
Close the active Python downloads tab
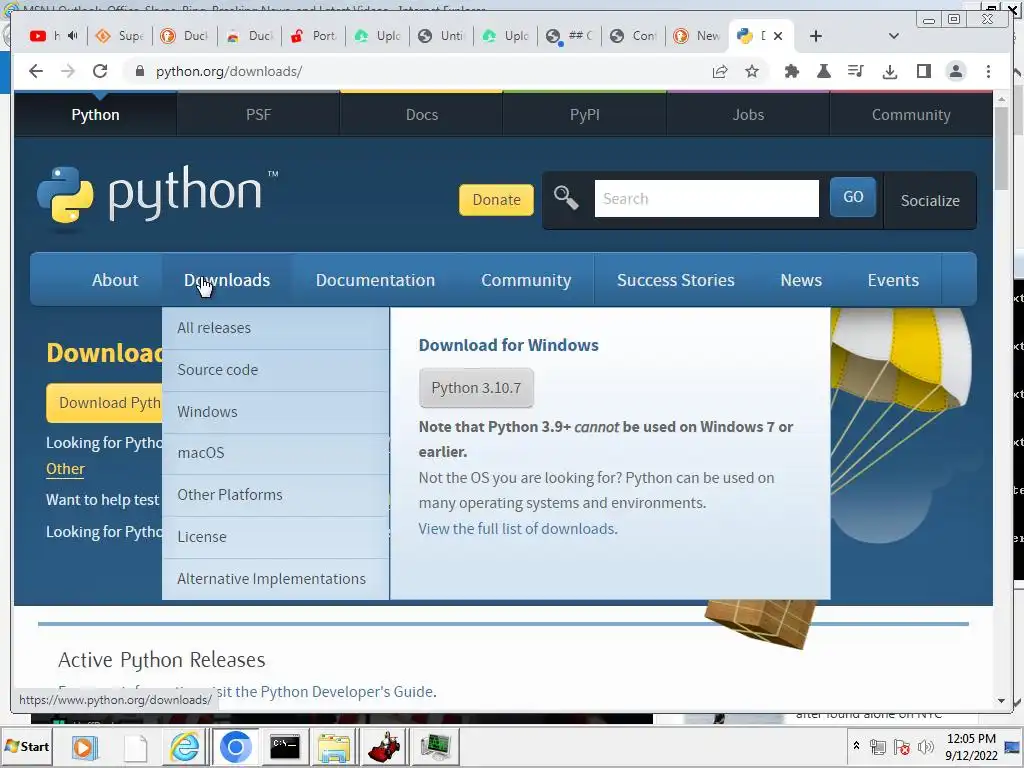click(778, 36)
